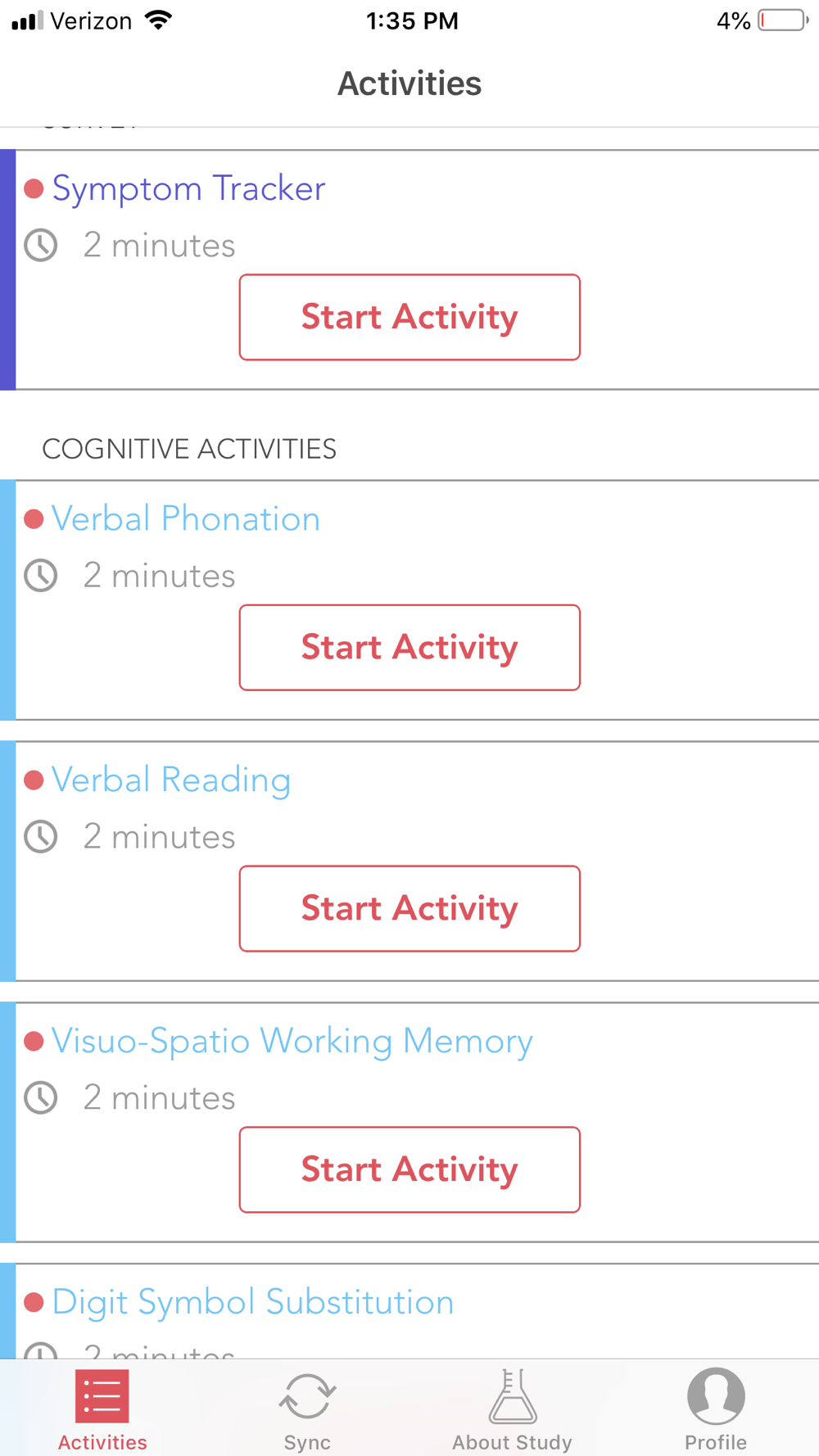Tap the Sync arrows icon
Viewport: 819px width, 1456px height.
pyautogui.click(x=307, y=1396)
